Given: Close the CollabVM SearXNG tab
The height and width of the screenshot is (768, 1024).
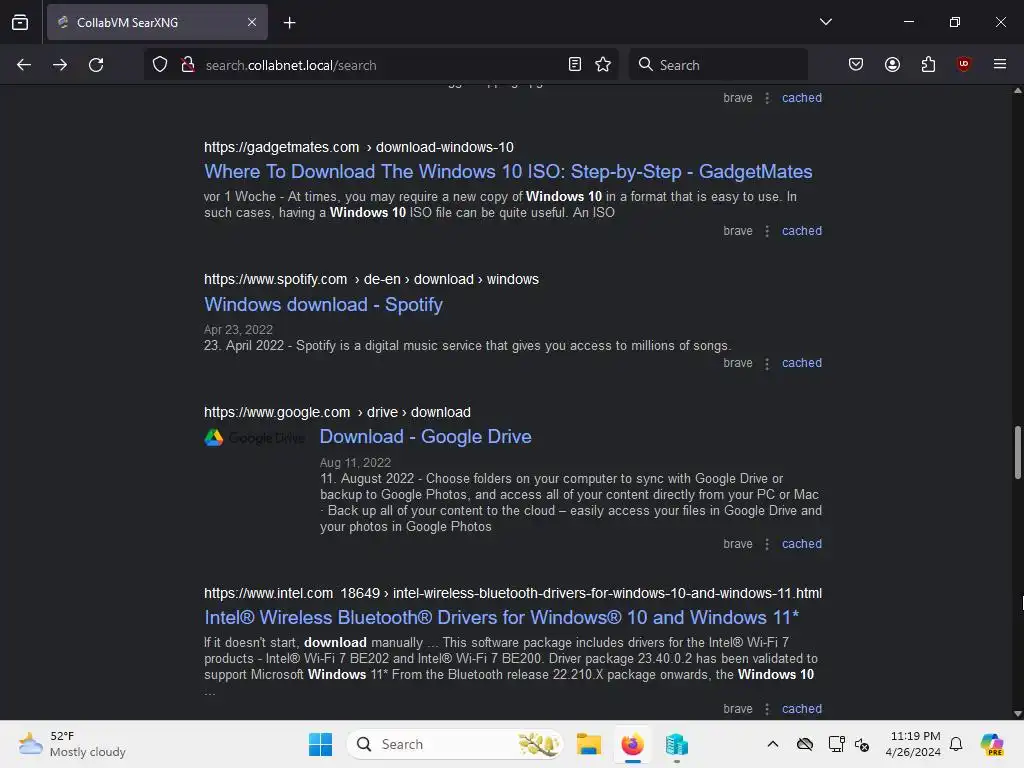Looking at the screenshot, I should [x=252, y=22].
